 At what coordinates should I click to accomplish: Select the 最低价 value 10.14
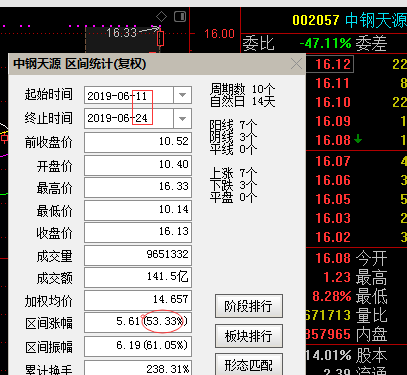(x=138, y=210)
